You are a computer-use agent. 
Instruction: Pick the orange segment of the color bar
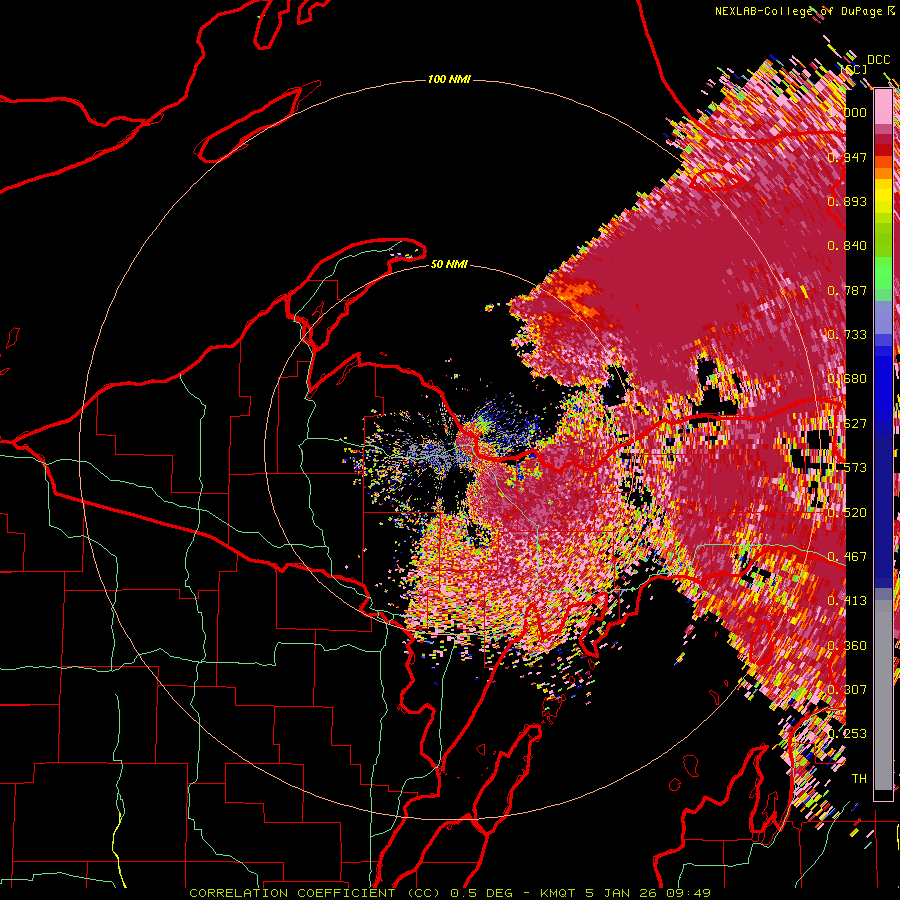883,173
